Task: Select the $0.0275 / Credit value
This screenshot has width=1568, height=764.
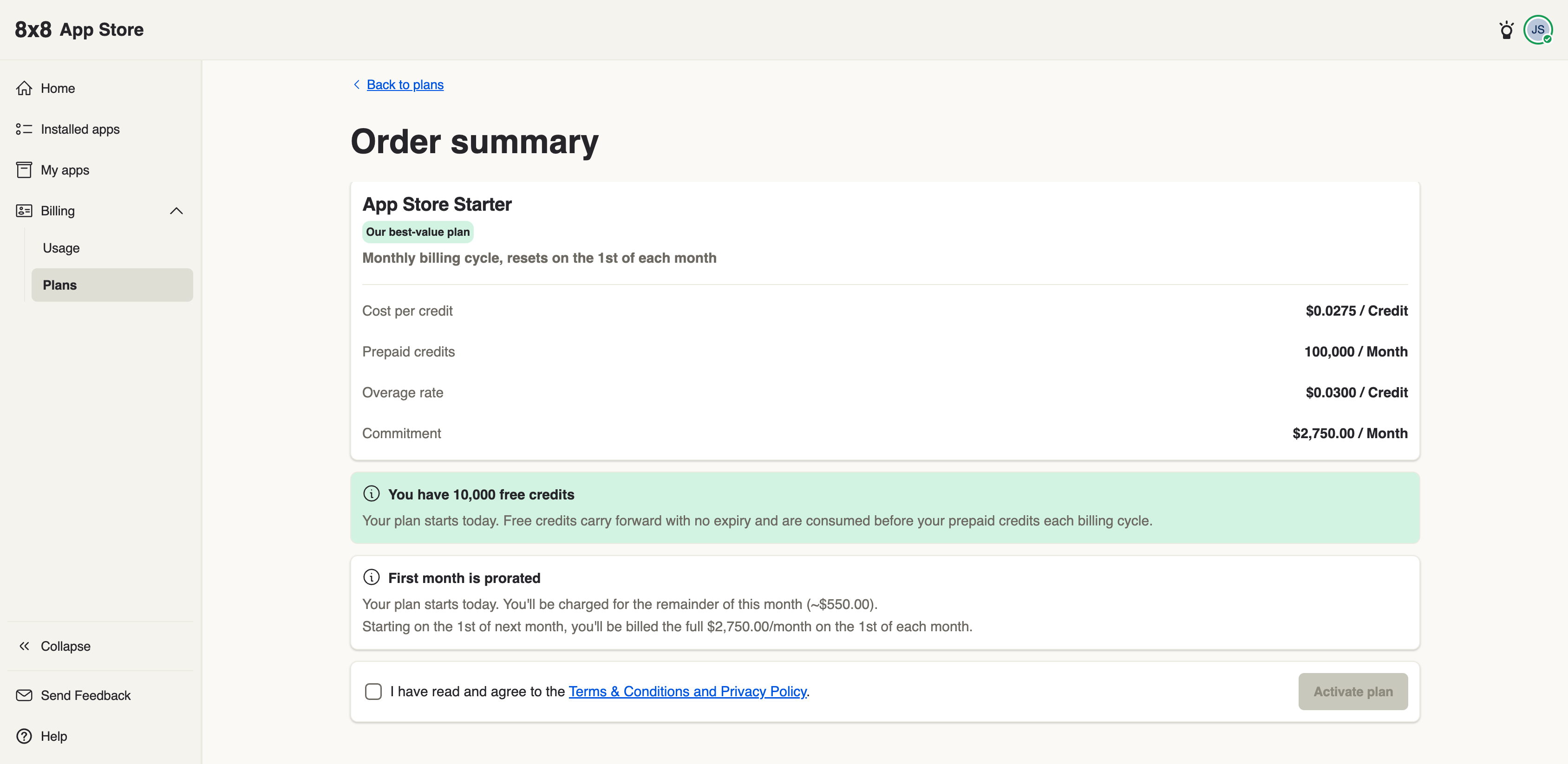Action: tap(1356, 311)
